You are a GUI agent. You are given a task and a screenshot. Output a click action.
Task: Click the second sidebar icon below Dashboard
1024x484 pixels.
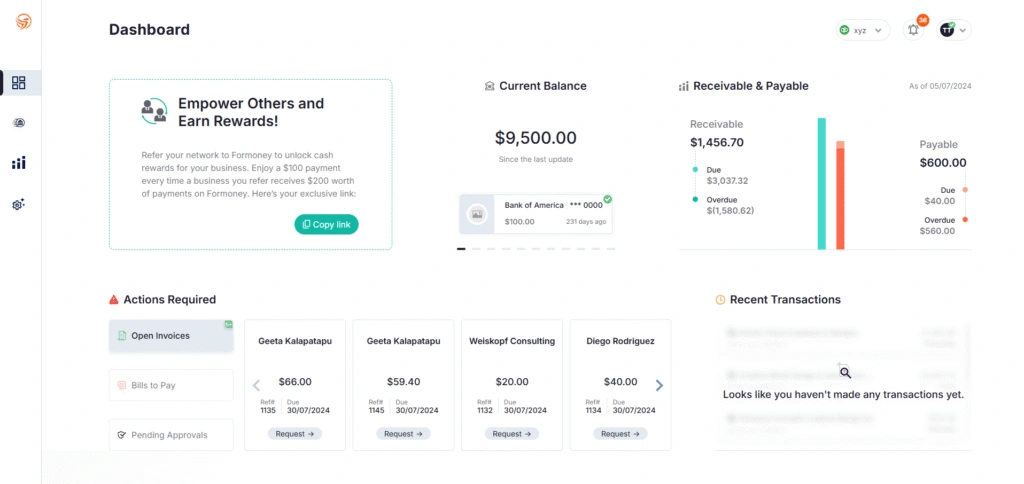click(19, 123)
